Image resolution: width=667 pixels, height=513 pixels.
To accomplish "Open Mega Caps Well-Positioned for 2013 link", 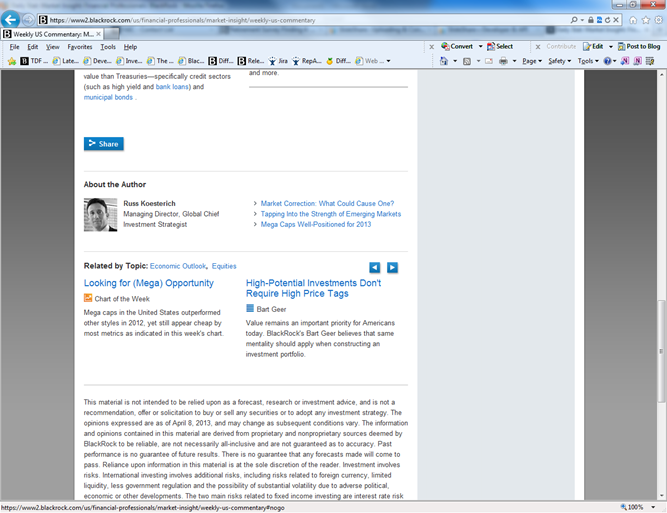I will (x=316, y=224).
